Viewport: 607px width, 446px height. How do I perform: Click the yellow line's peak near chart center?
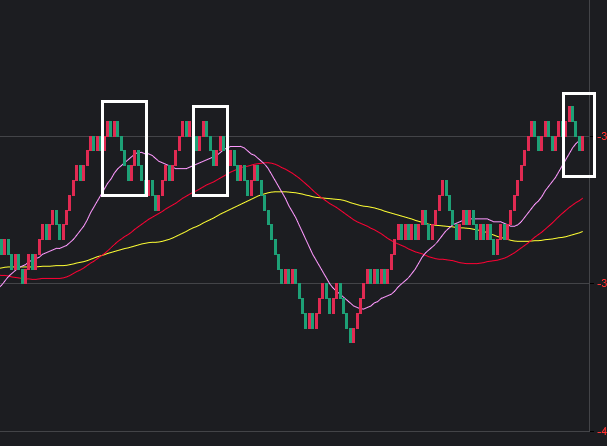click(285, 191)
